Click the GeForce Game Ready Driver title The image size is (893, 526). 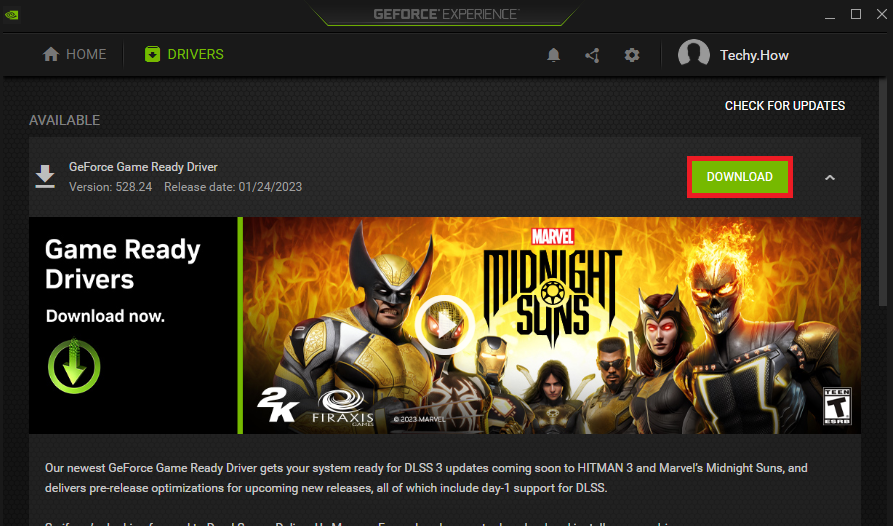pos(143,167)
